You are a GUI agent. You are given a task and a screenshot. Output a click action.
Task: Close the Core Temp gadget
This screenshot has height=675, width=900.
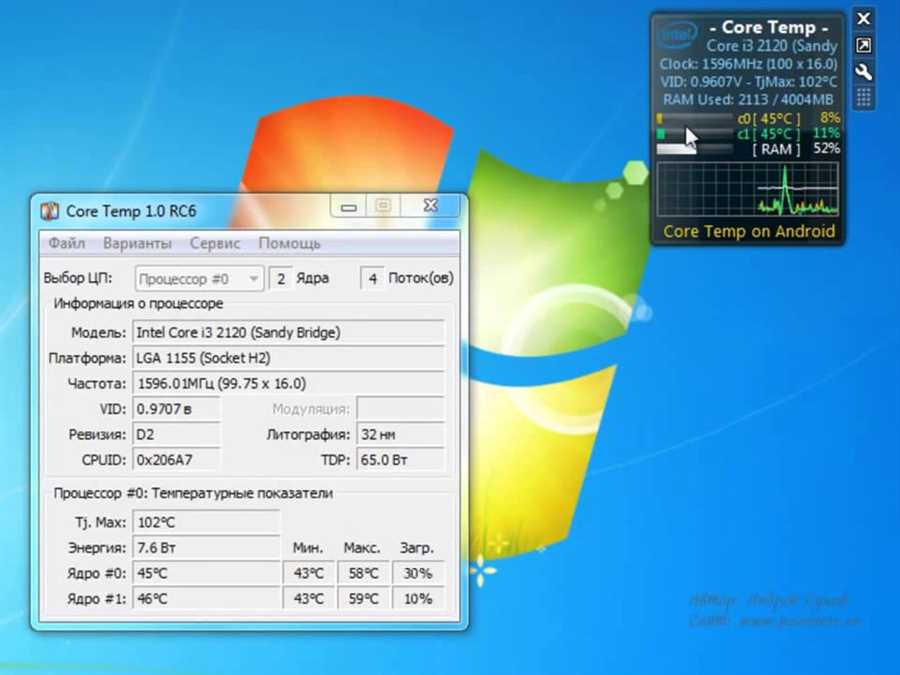pos(863,19)
